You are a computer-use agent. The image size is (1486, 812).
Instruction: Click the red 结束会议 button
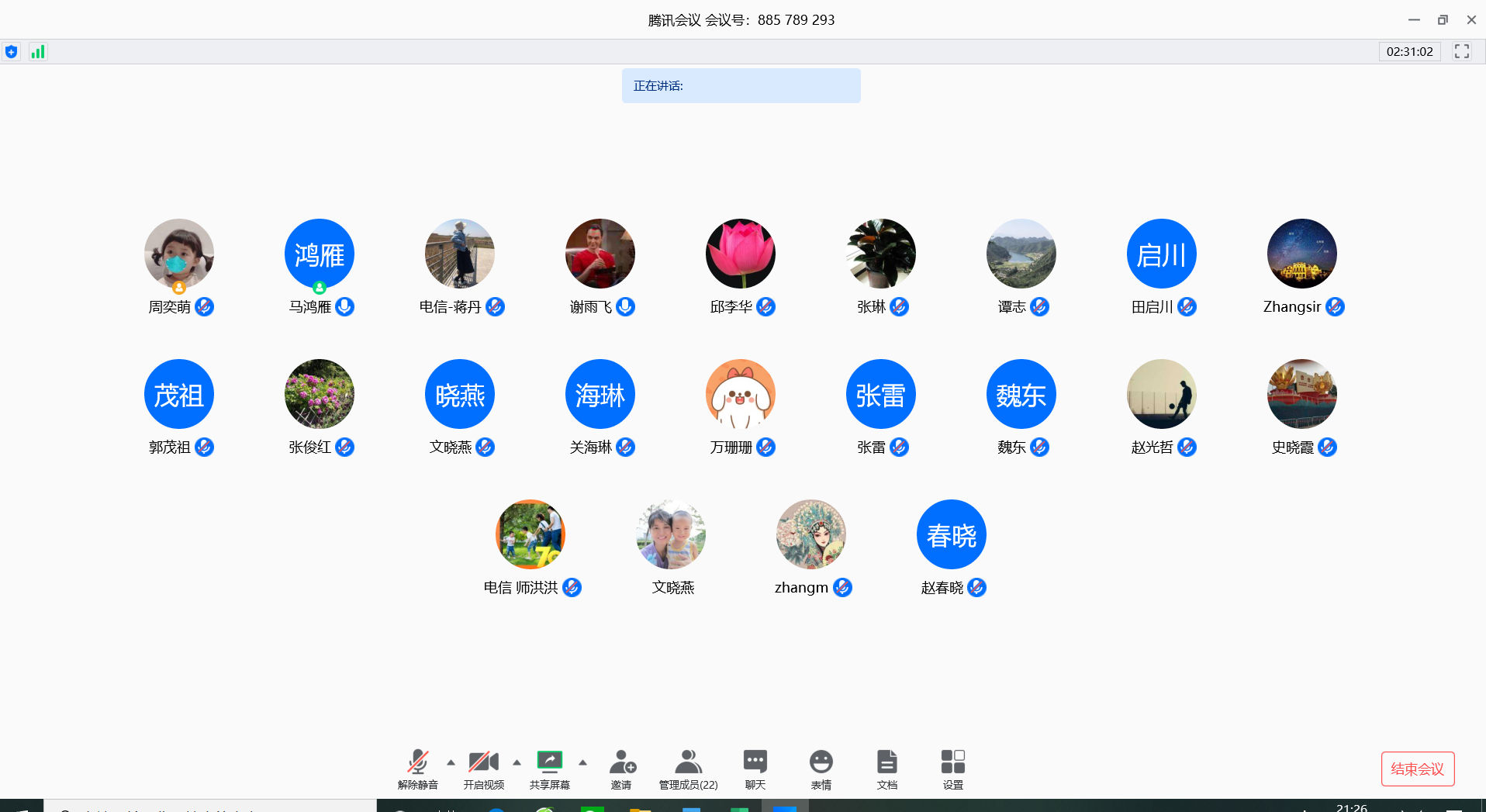pos(1417,769)
